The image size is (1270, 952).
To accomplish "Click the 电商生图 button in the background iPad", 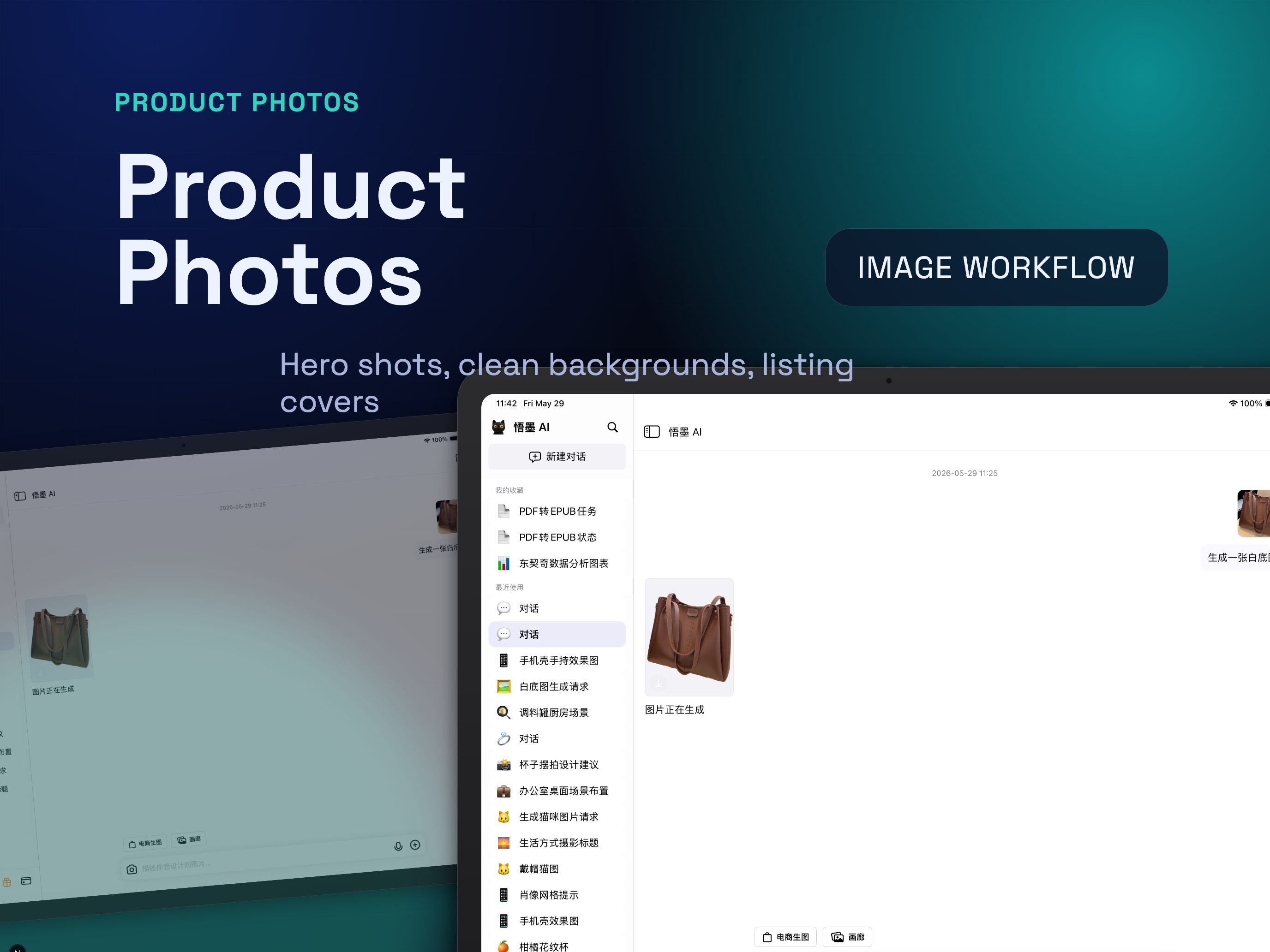I will click(x=145, y=843).
